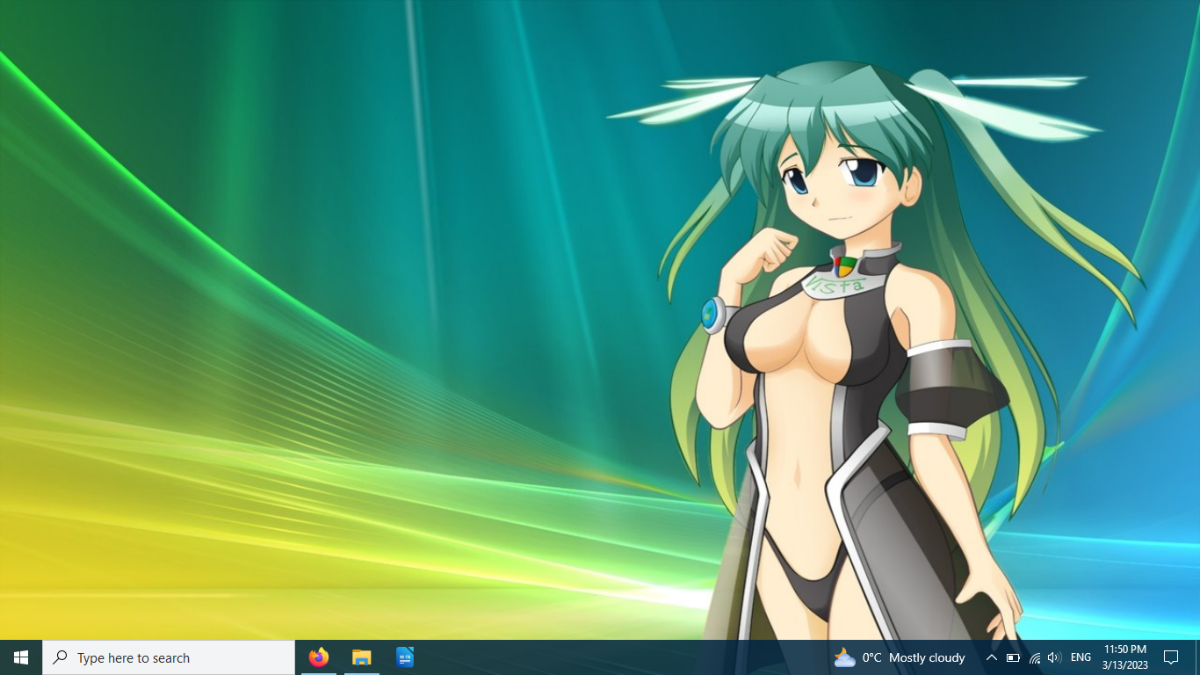Expand the hidden tray icons chevron
Screen dimensions: 1200x675
[x=991, y=658]
